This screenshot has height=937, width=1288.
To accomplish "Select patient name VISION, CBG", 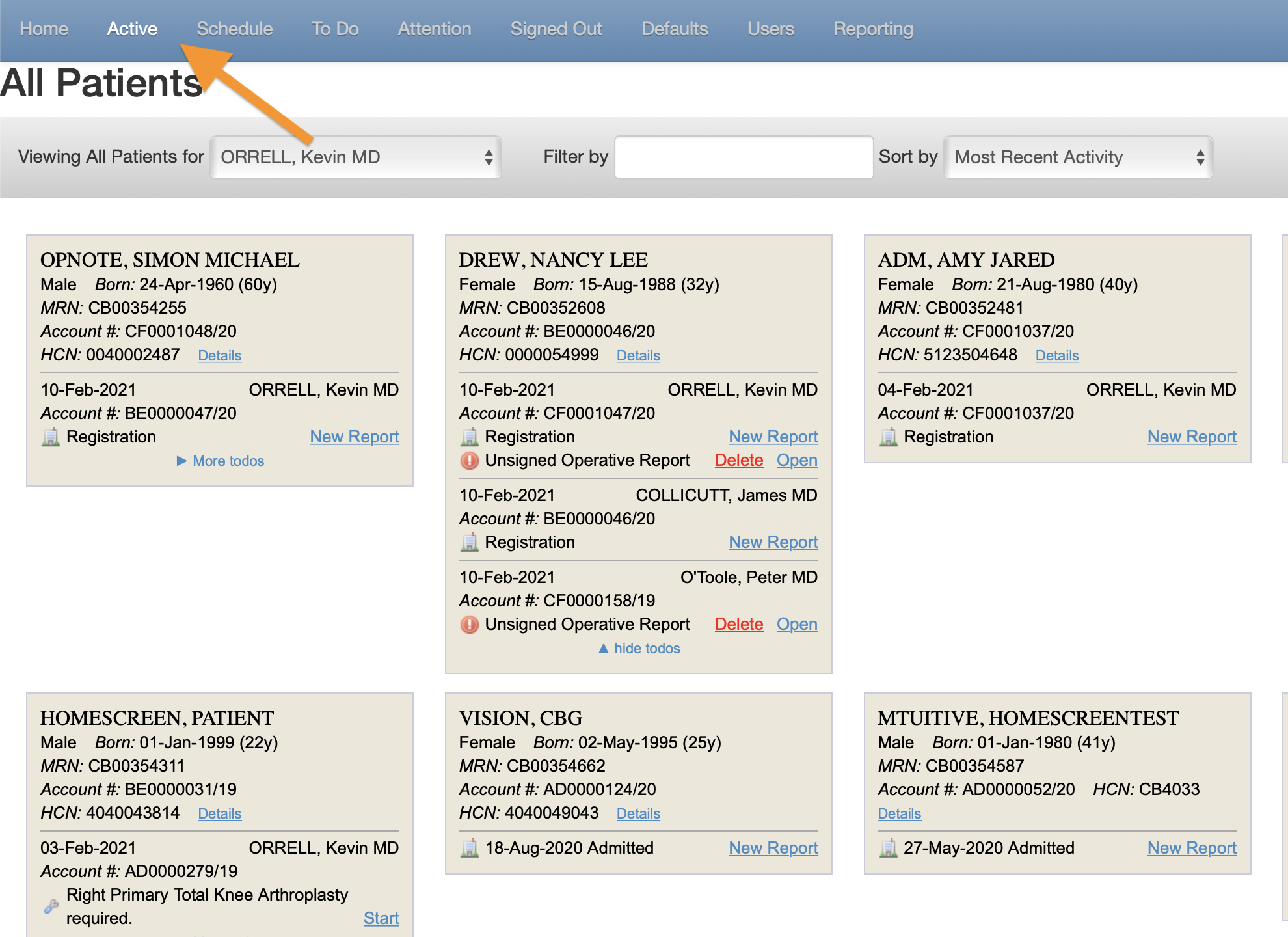I will click(x=520, y=718).
